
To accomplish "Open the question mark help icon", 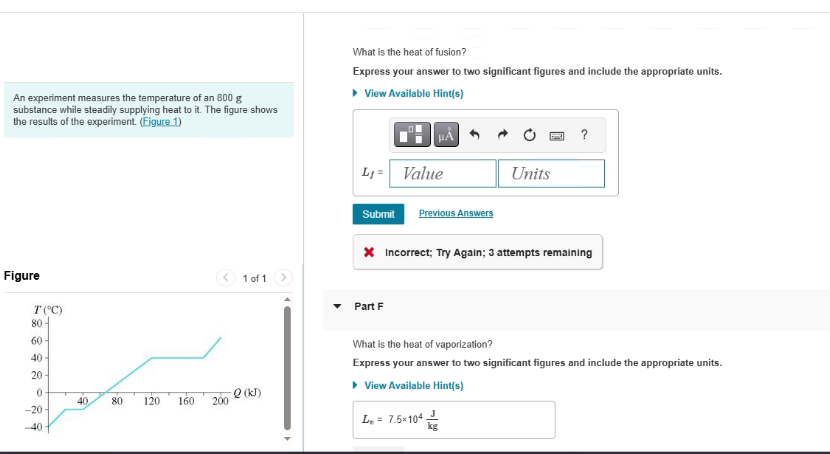I will click(584, 135).
